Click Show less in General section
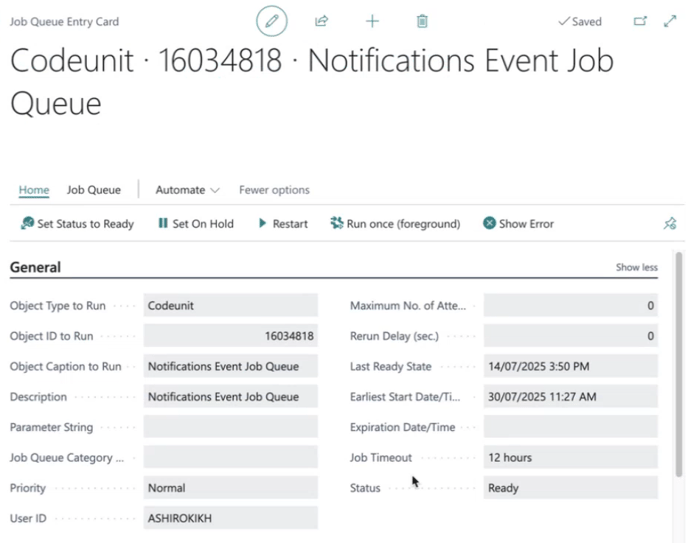Screen dimensions: 688x543 (636, 267)
